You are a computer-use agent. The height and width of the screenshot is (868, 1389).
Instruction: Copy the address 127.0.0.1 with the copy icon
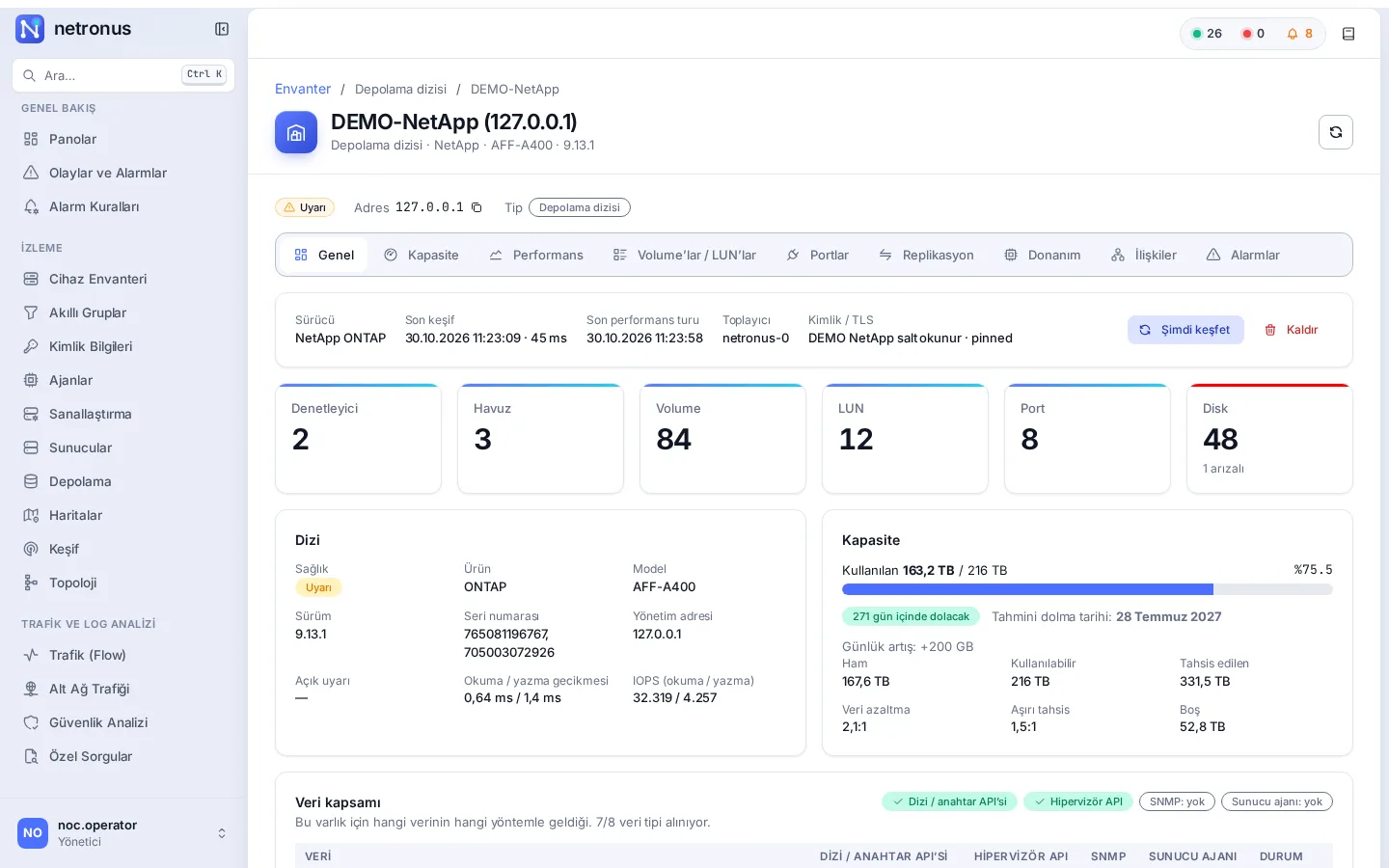tap(477, 207)
